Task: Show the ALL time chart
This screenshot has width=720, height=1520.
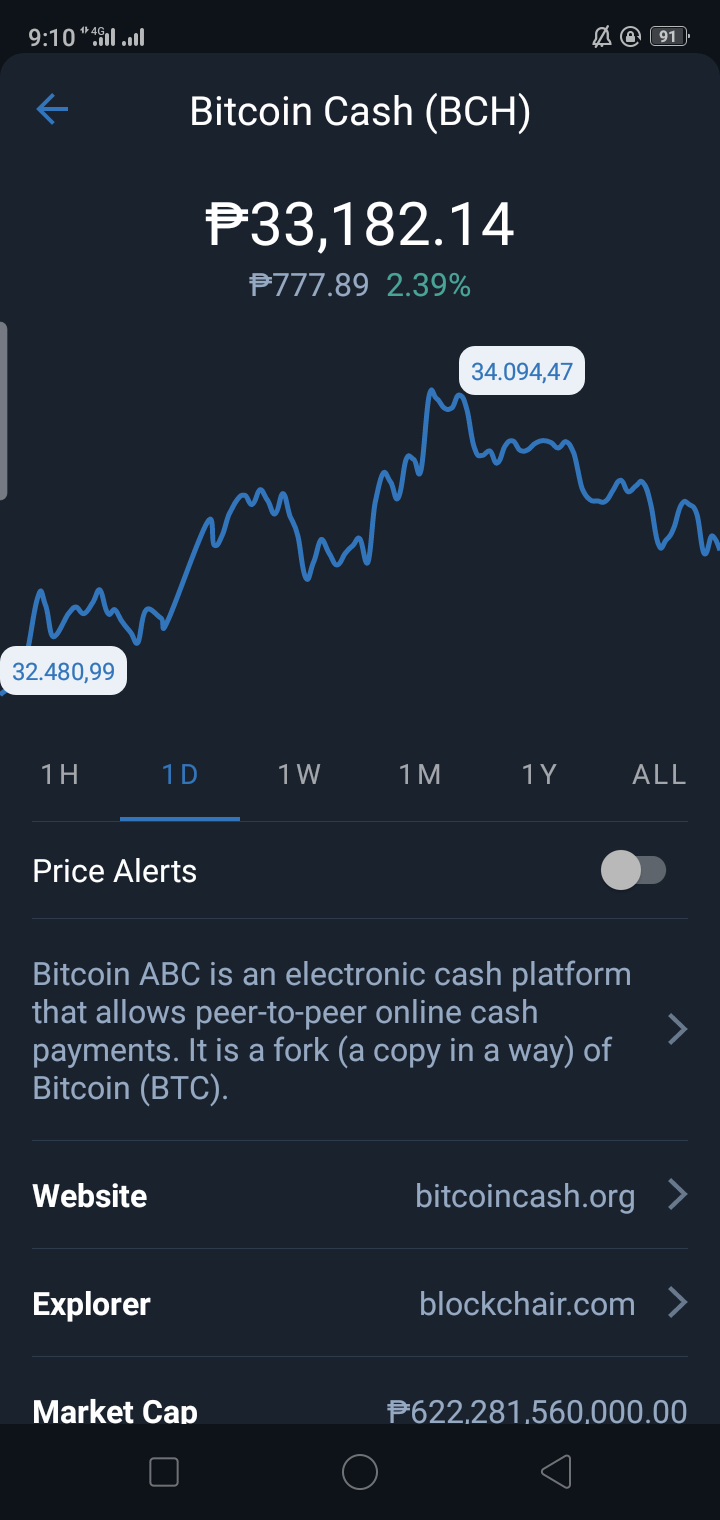Action: pos(659,775)
